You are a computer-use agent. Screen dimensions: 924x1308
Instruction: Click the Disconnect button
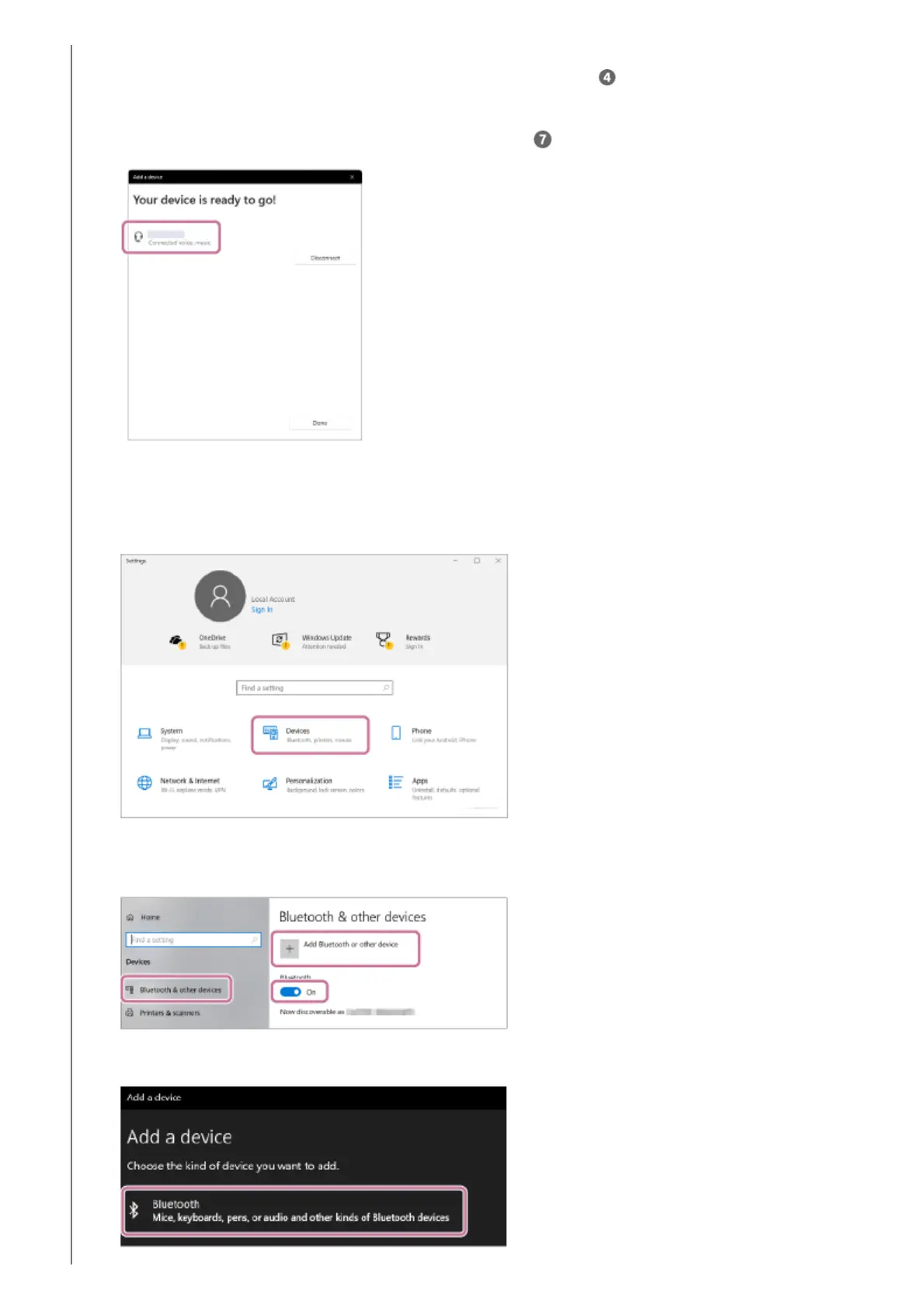325,258
